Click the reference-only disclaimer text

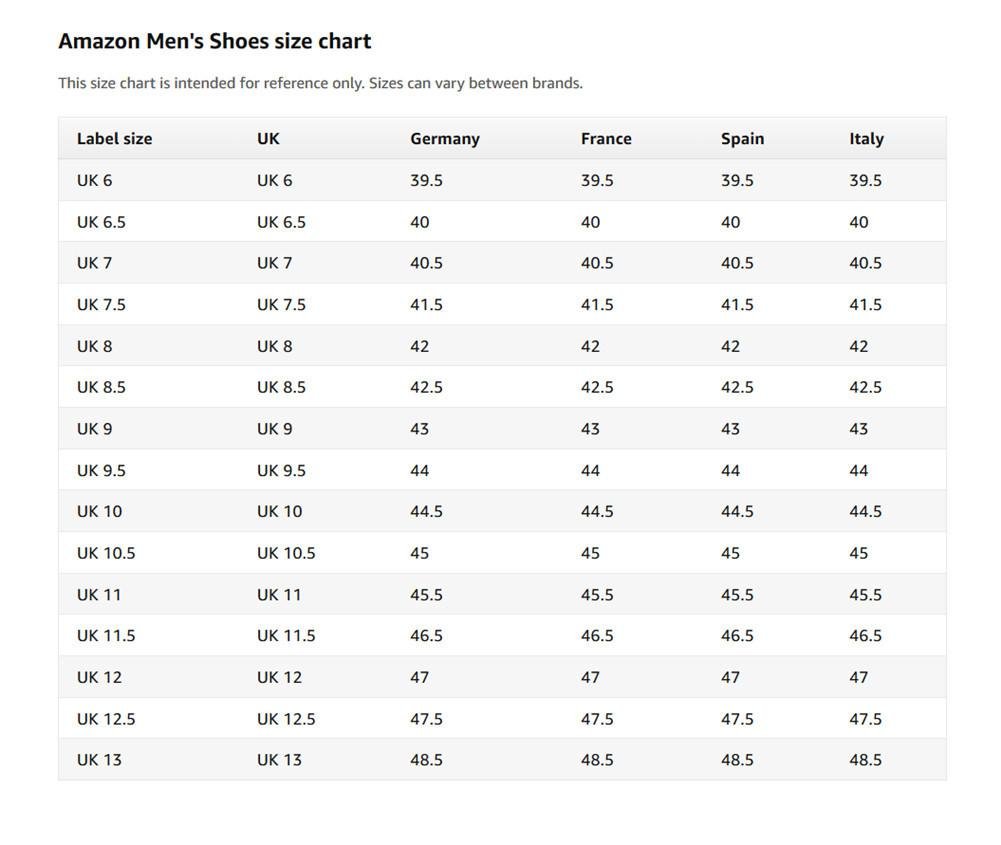tap(320, 83)
